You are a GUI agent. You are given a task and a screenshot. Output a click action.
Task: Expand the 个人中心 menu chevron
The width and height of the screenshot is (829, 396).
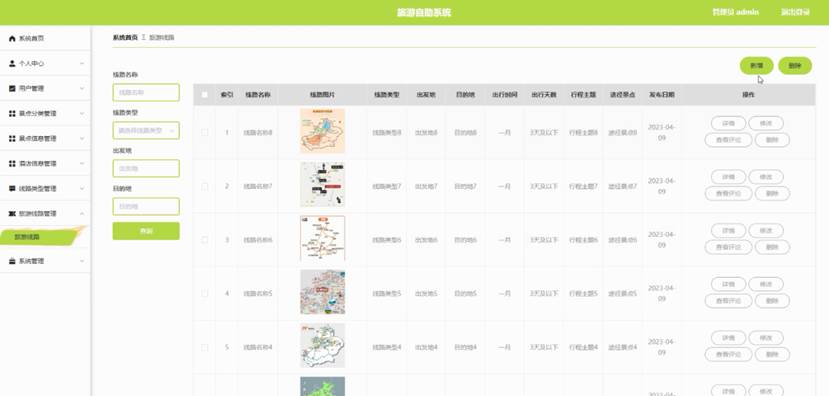pos(82,63)
